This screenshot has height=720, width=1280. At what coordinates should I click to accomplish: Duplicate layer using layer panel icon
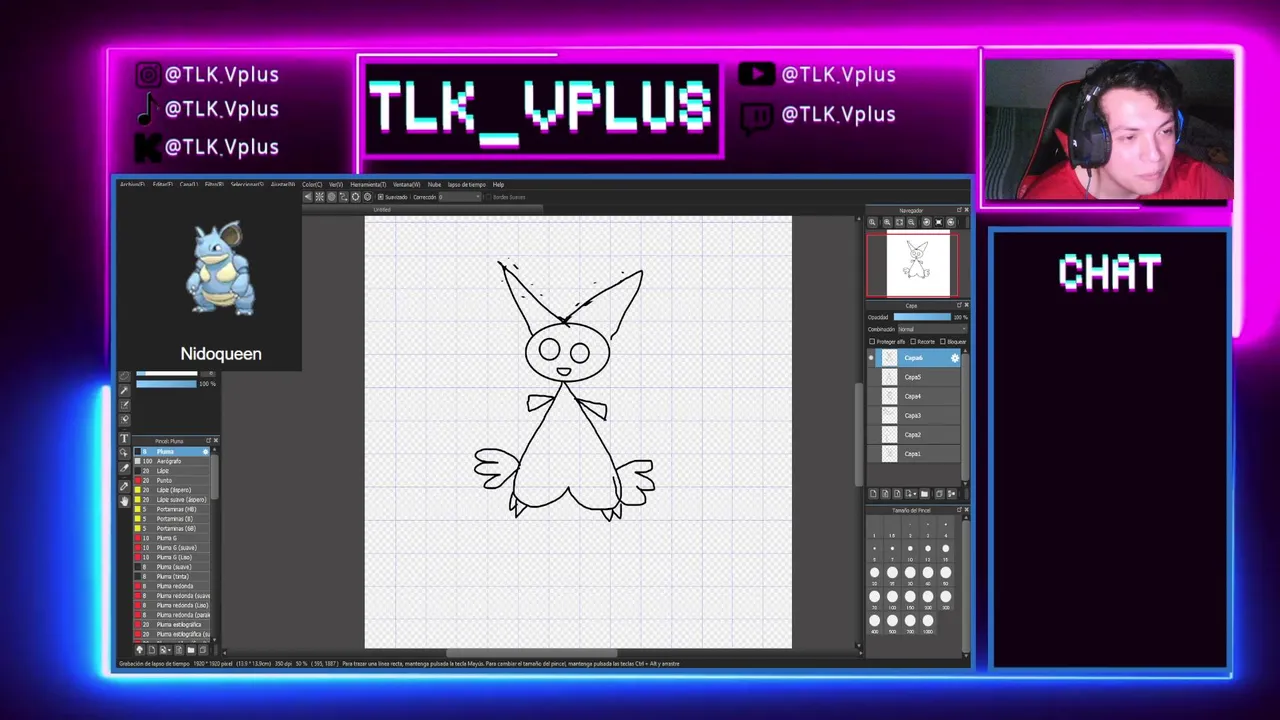940,493
